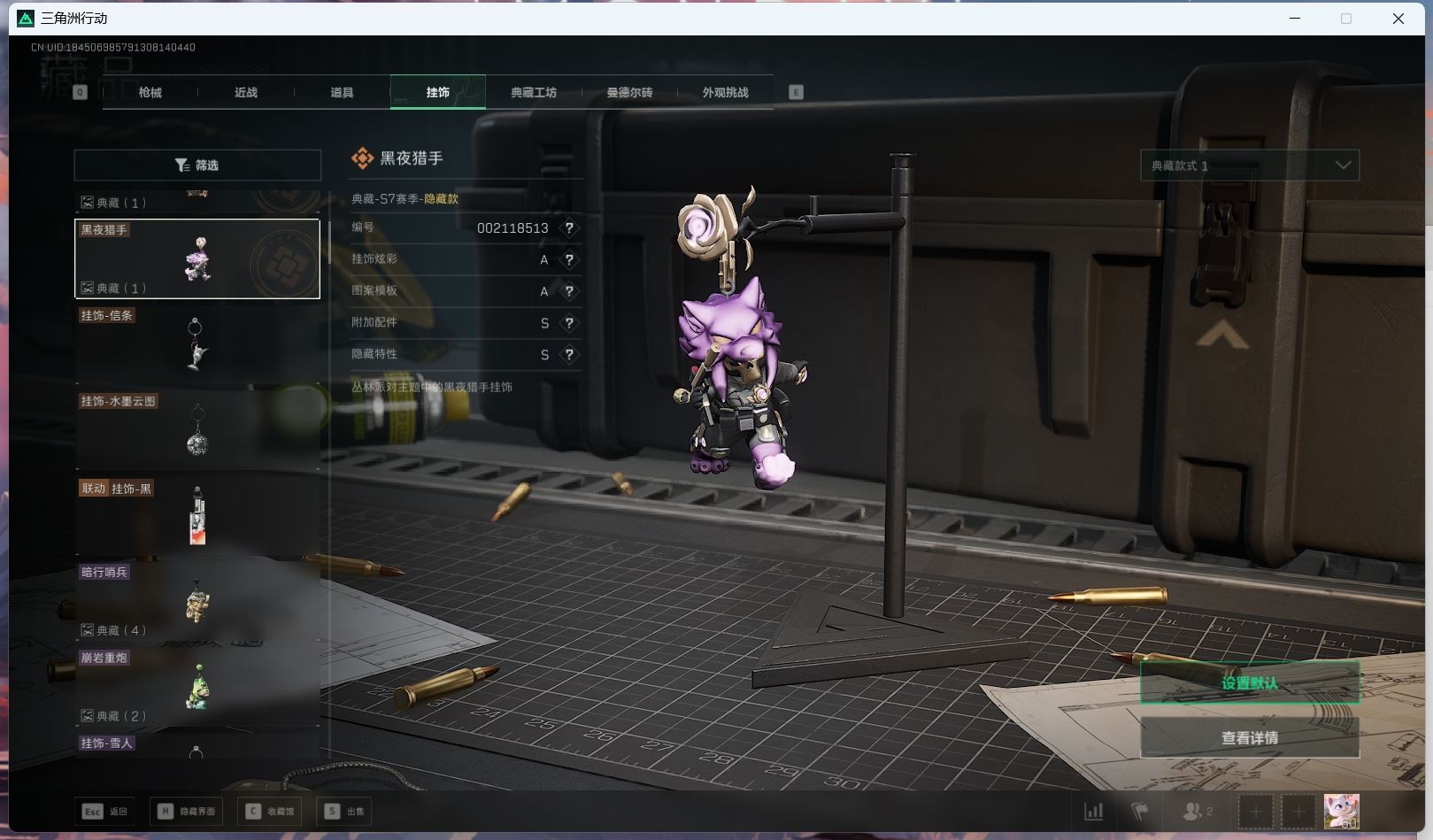Click the charm list scrollbar
This screenshot has height=840, width=1433.
329,243
